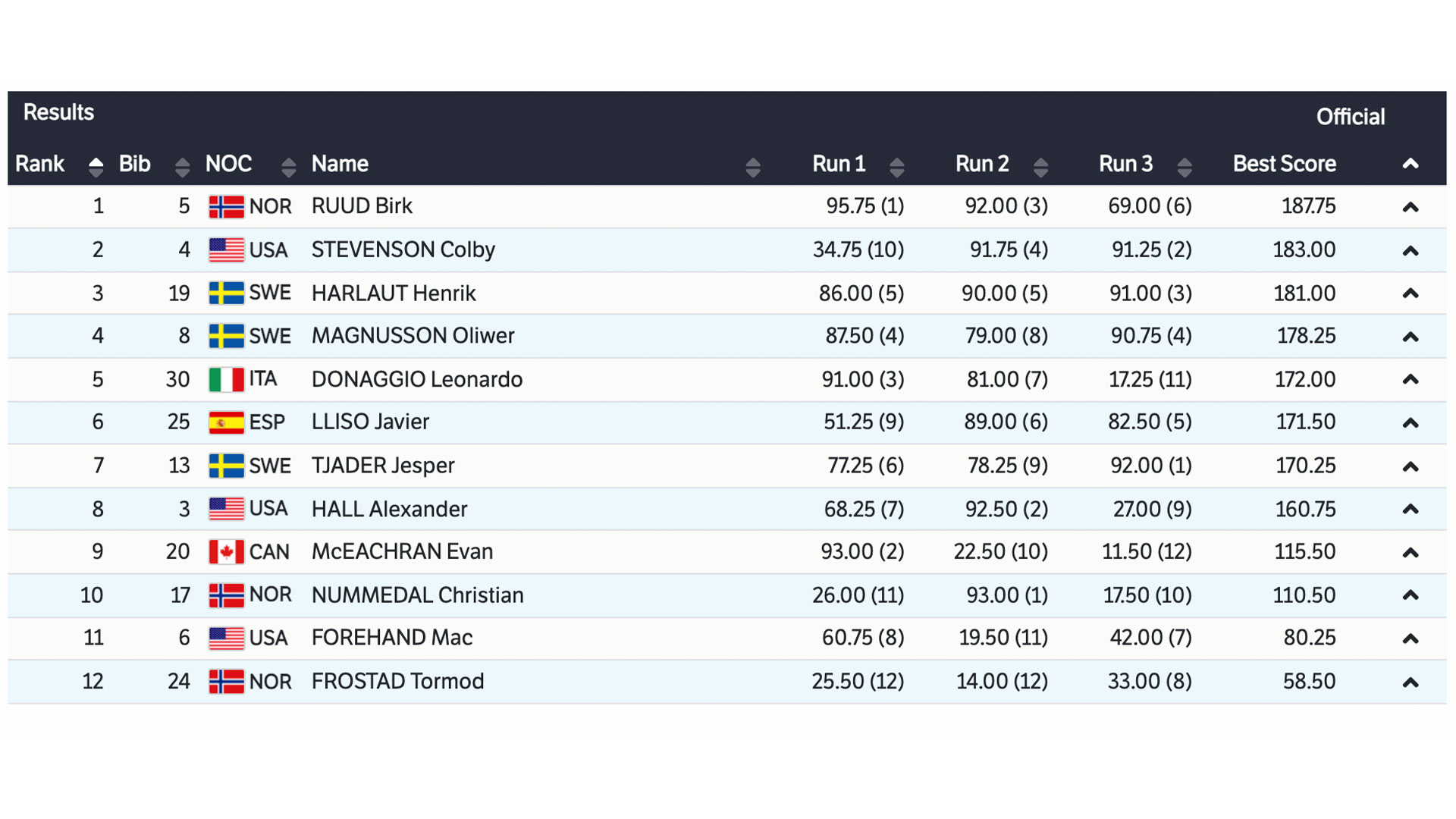Select Run 2 score 92.50 (2)
Viewport: 1456px width, 819px height.
point(1006,509)
